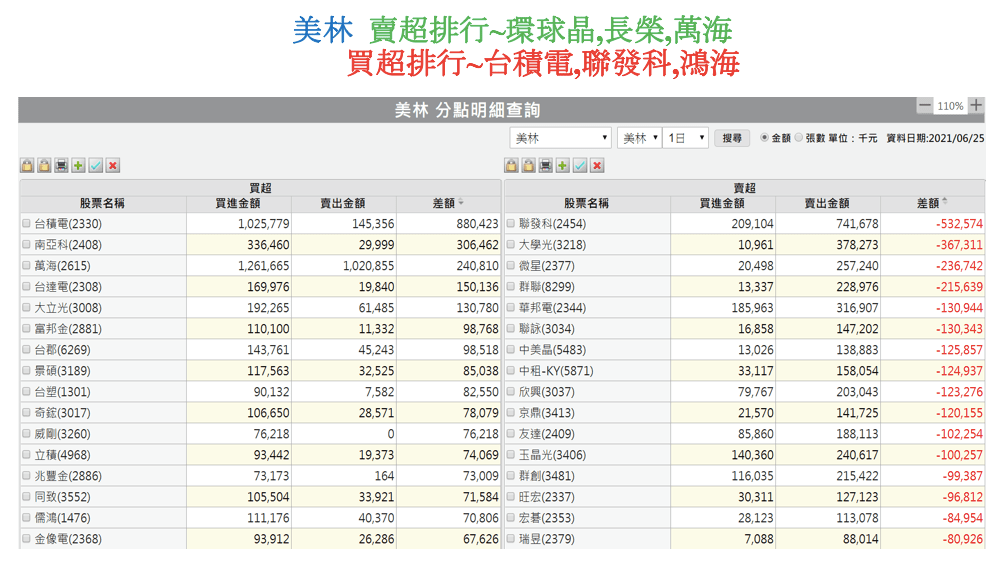Check the box next to 聯發科(2454)

(x=511, y=224)
